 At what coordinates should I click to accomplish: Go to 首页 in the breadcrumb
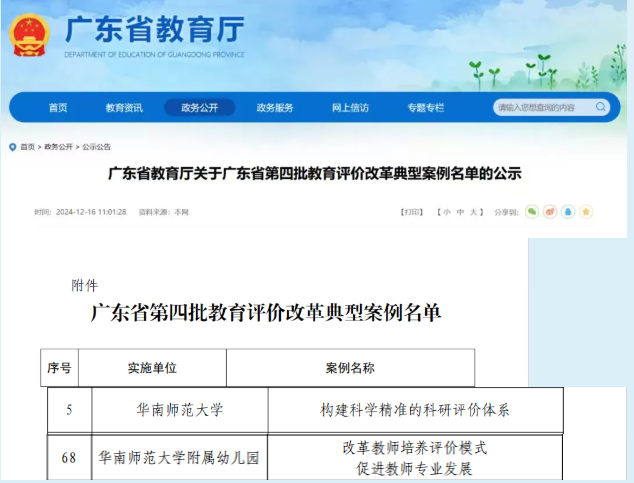pyautogui.click(x=27, y=147)
